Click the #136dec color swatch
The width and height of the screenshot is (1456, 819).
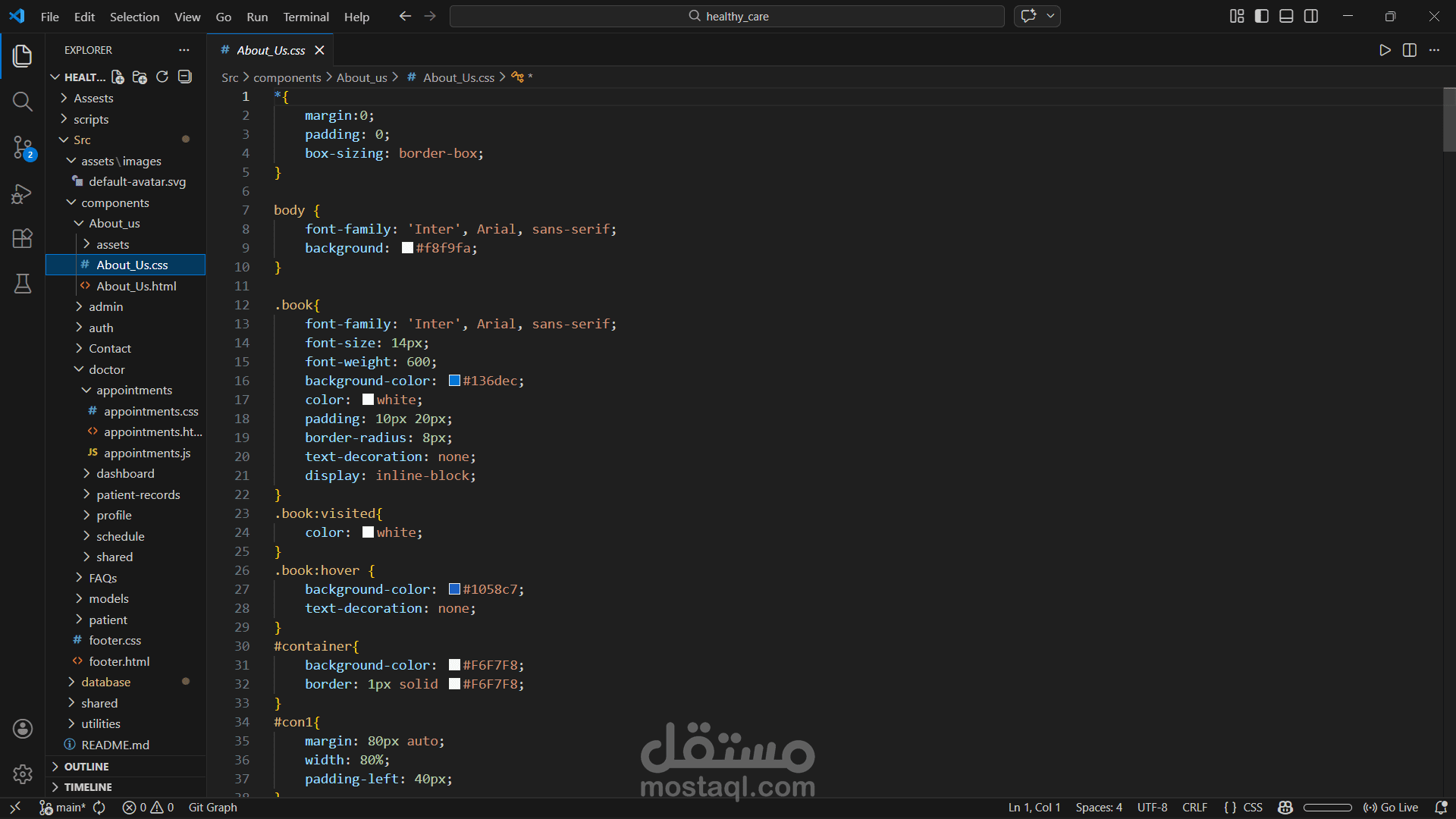point(454,381)
